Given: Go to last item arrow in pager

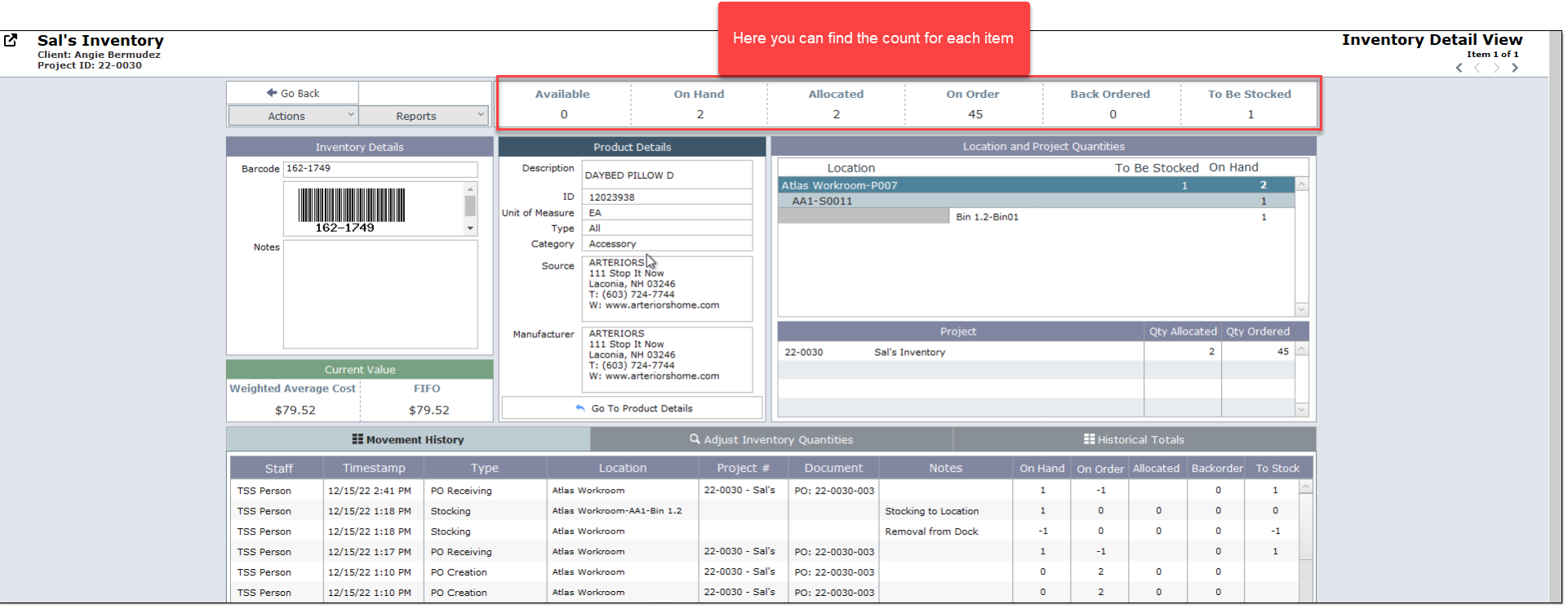Looking at the screenshot, I should pyautogui.click(x=1515, y=68).
